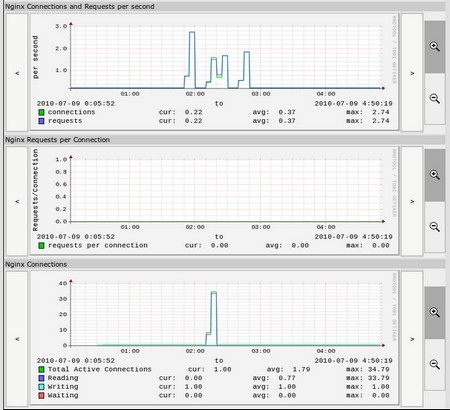
Task: Shift Connections and Requests per second graph later
Action: (x=412, y=73)
